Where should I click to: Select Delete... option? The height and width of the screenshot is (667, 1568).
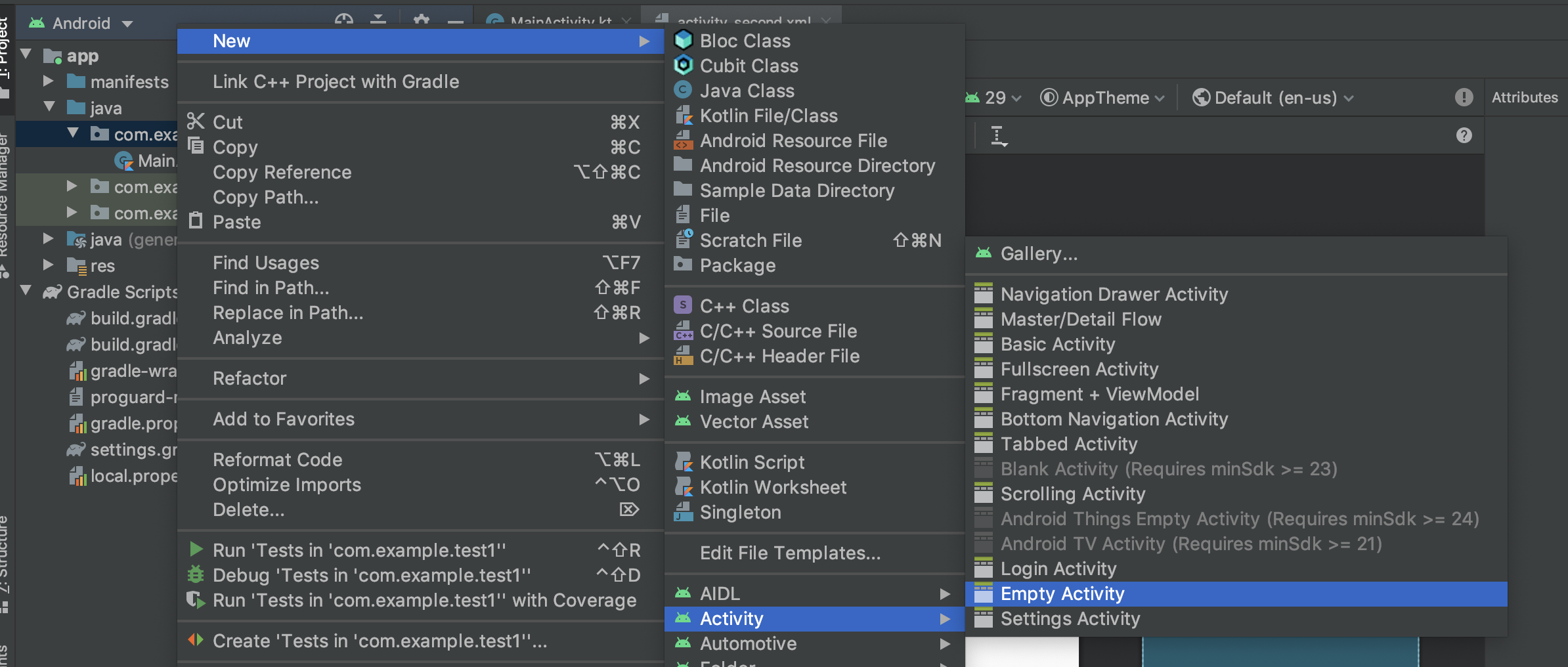pyautogui.click(x=420, y=510)
